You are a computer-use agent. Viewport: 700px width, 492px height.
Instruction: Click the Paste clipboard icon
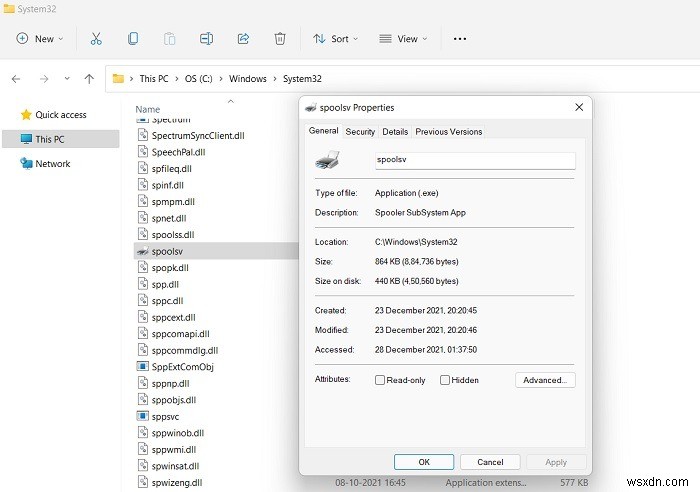[169, 39]
